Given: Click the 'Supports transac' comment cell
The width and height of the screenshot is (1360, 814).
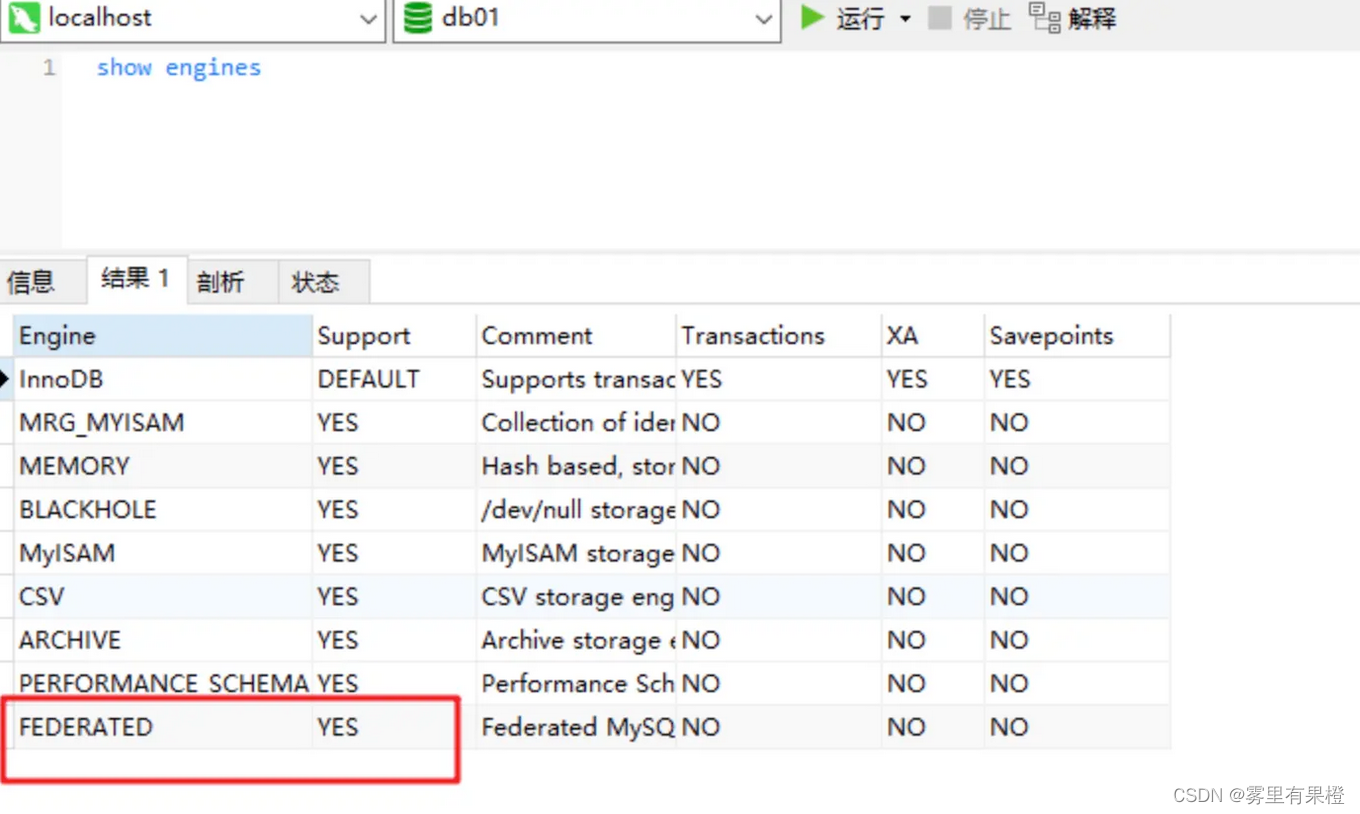Looking at the screenshot, I should pos(577,380).
